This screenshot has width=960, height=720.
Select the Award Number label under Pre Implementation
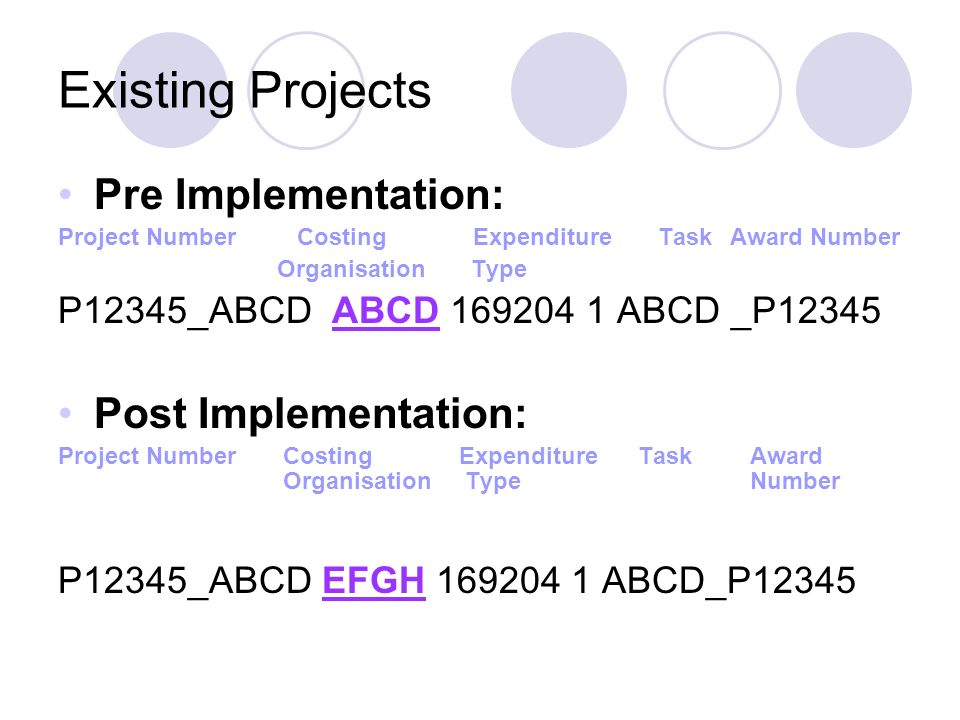click(x=815, y=237)
